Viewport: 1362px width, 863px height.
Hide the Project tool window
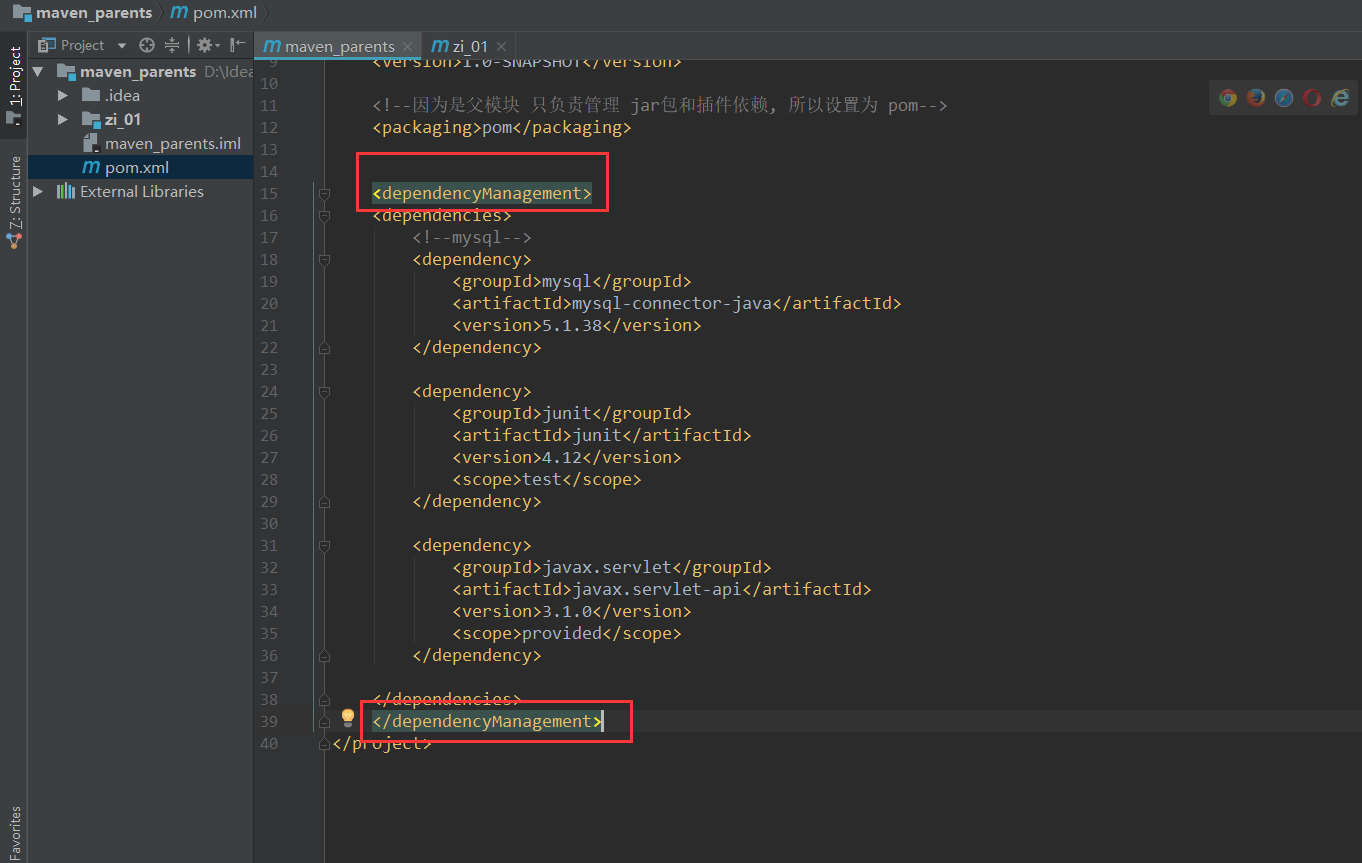tap(237, 45)
